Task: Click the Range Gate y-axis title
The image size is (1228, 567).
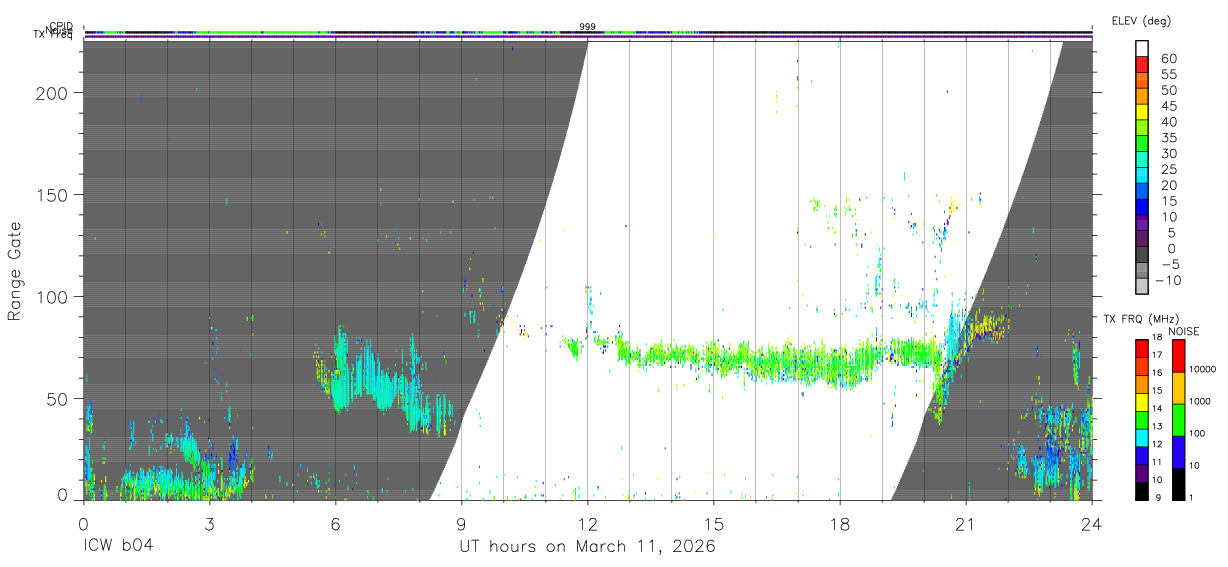Action: click(x=16, y=270)
